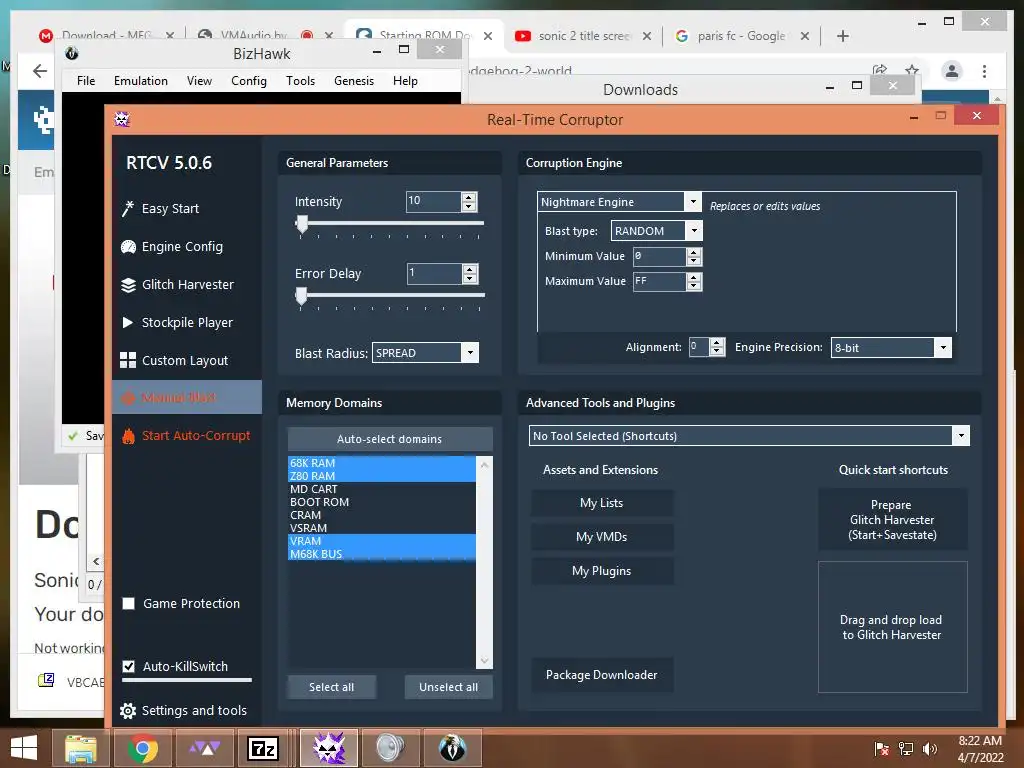Enable the Game Protection checkbox
The width and height of the screenshot is (1024, 768).
129,603
